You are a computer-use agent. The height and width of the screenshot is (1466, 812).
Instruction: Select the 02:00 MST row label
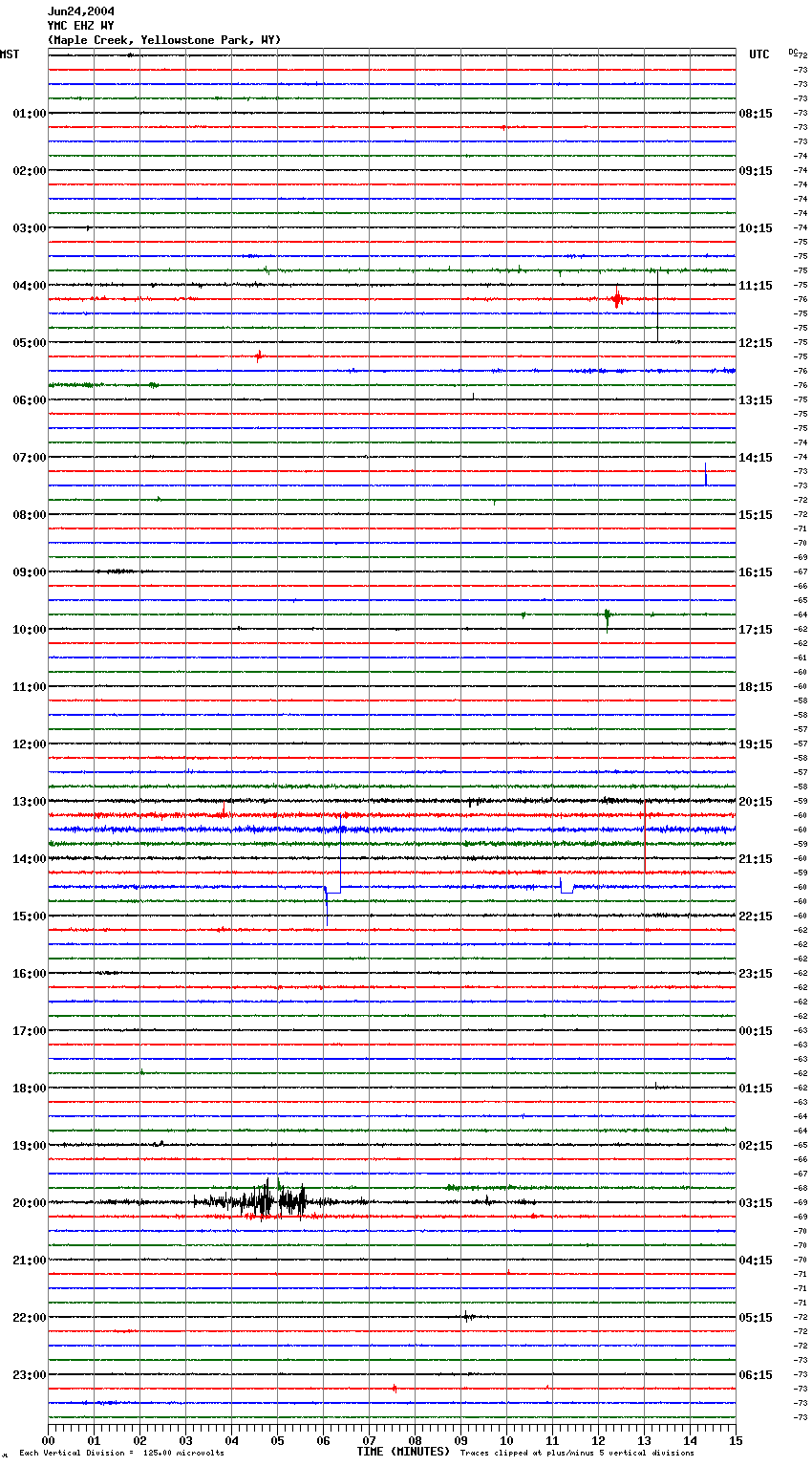[29, 171]
